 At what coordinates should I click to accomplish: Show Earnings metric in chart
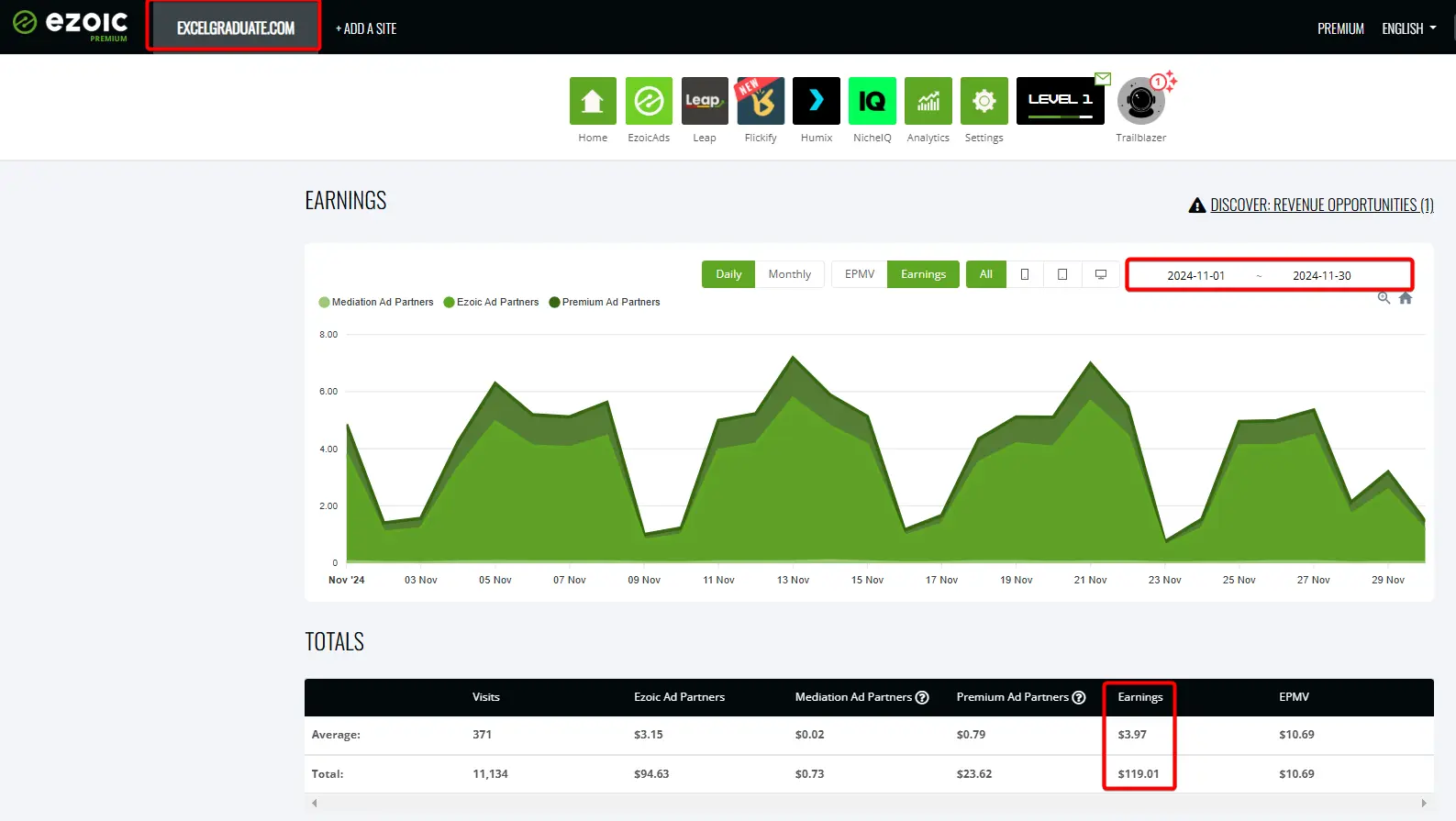point(923,274)
